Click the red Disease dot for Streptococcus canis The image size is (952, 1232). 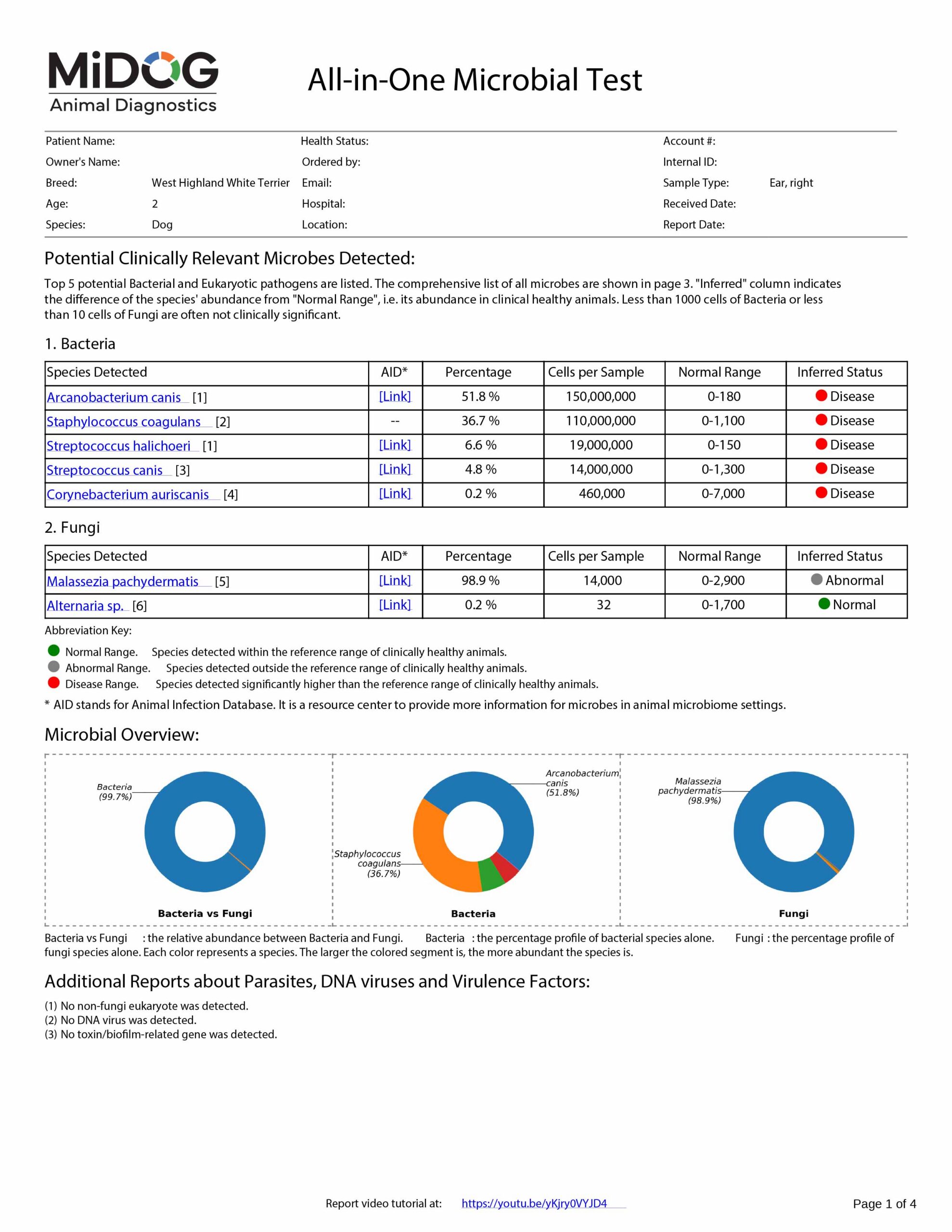[x=822, y=468]
